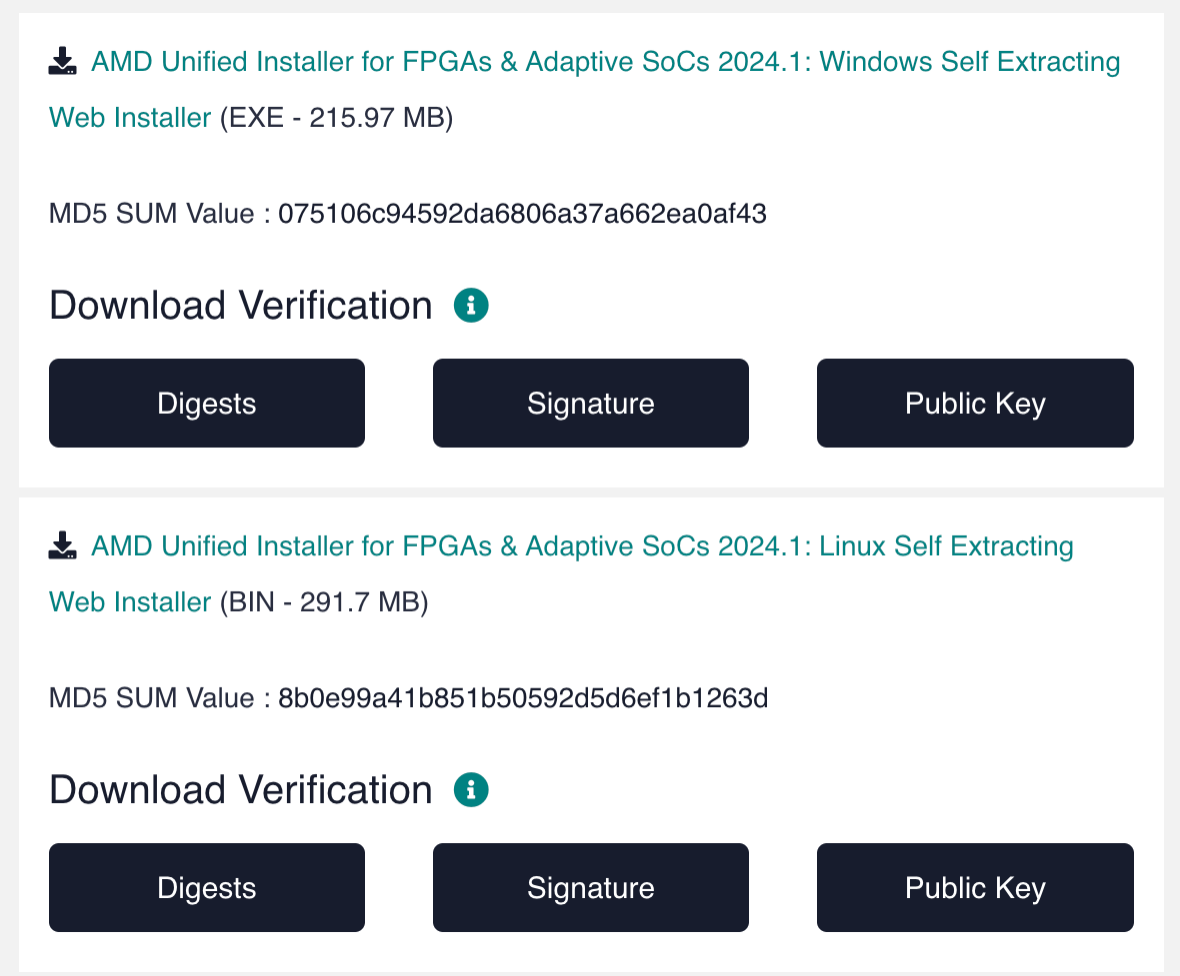Click info icon beside Windows installer Download Verification
This screenshot has width=1180, height=976.
(x=471, y=305)
